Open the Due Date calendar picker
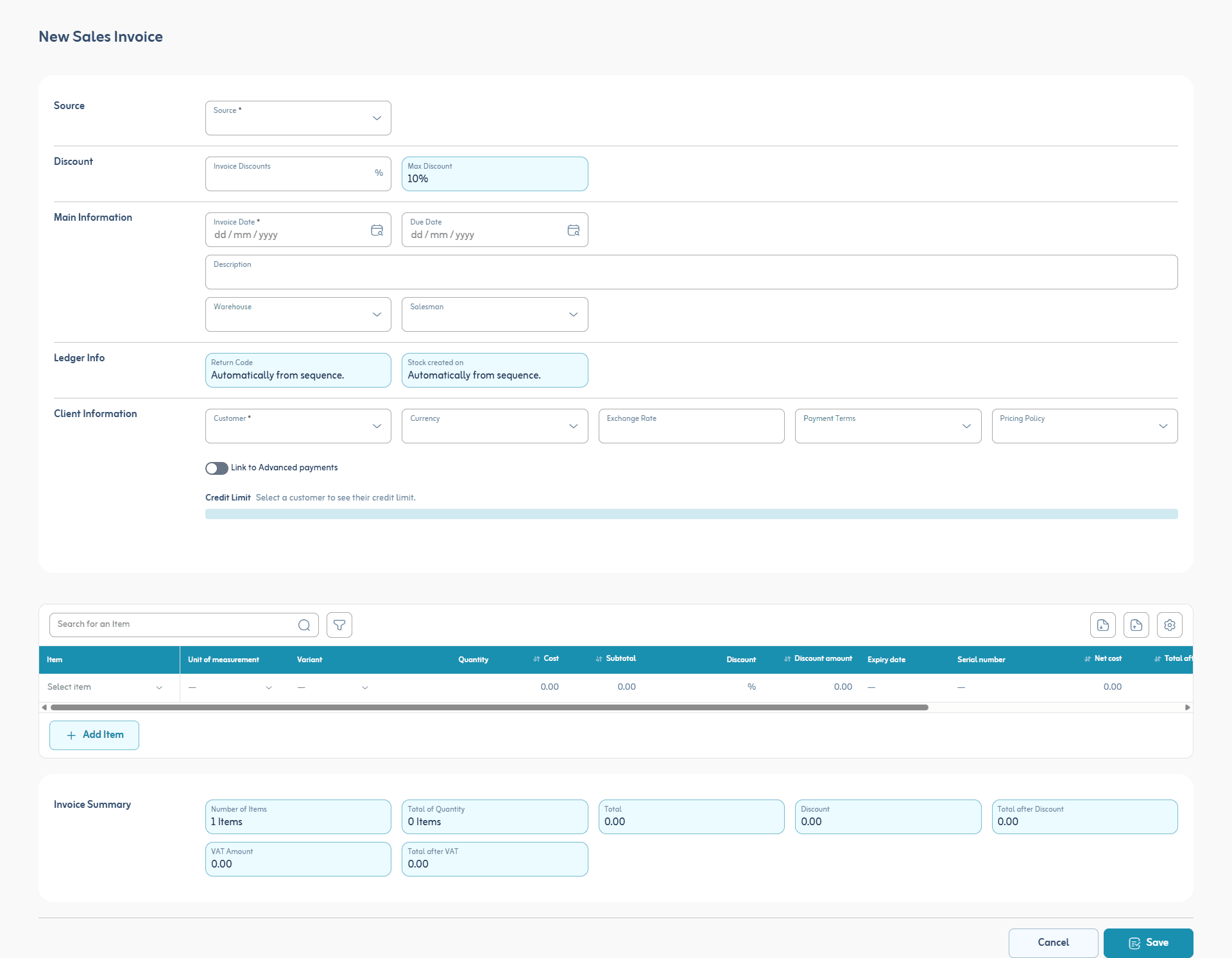Screen dimensions: 1232x958 [x=574, y=230]
